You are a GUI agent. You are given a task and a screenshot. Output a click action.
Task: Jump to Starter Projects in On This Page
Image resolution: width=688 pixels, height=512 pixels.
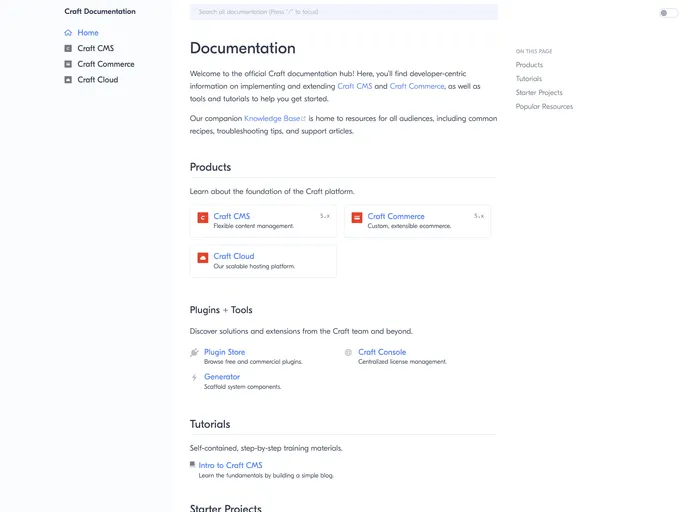(x=539, y=93)
